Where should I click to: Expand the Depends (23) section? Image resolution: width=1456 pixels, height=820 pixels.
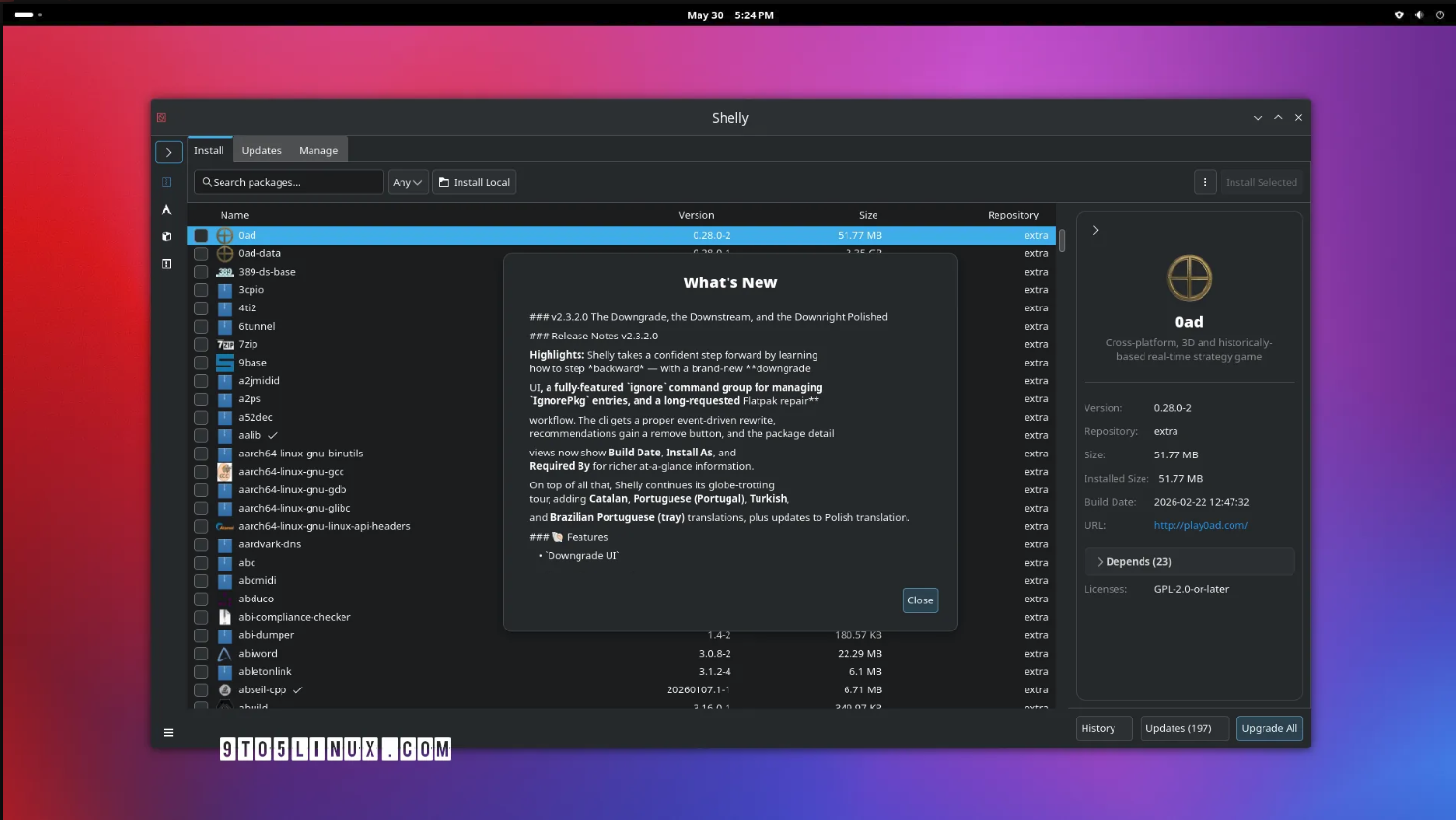1189,561
